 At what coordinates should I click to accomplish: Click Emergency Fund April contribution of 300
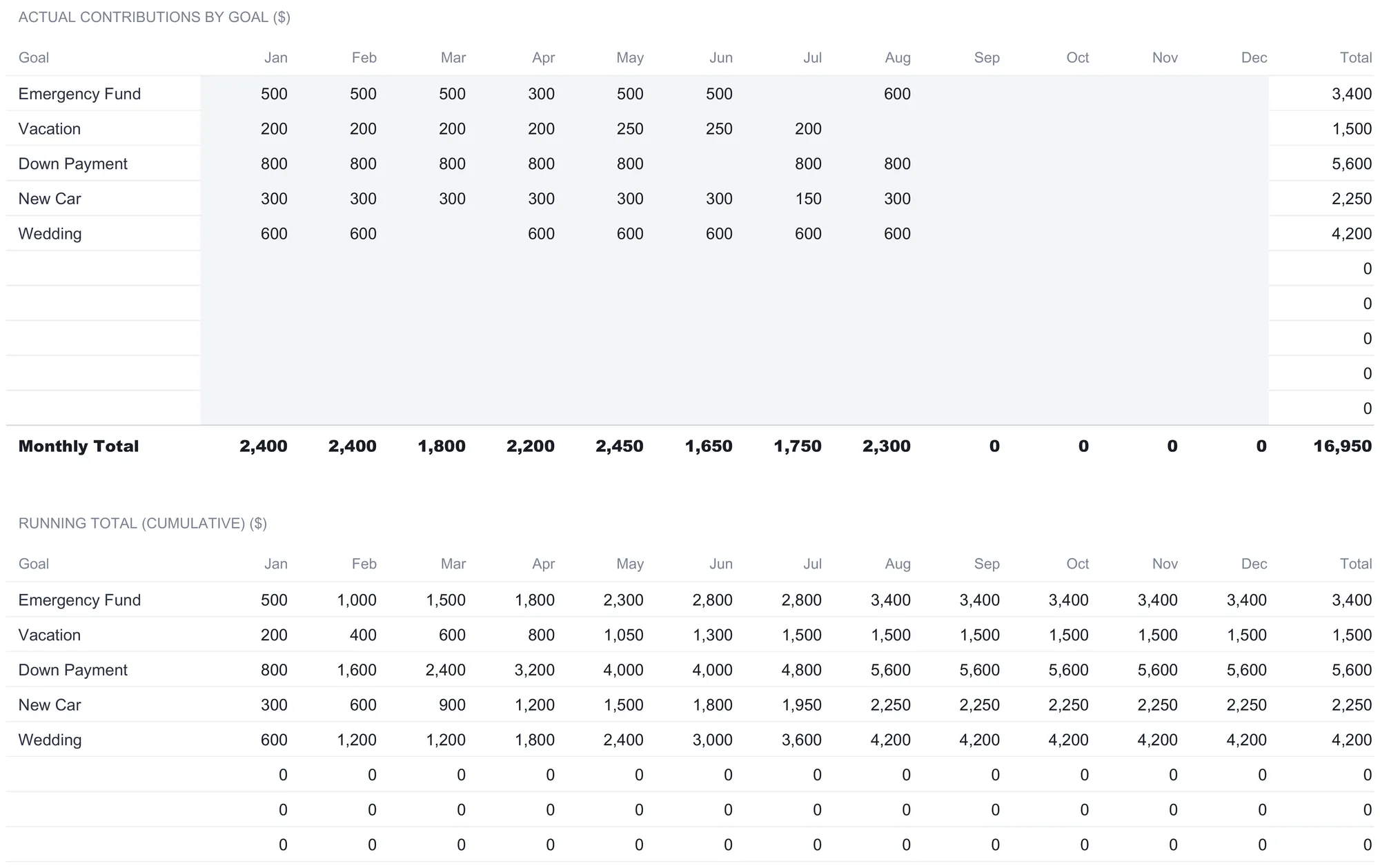[541, 94]
